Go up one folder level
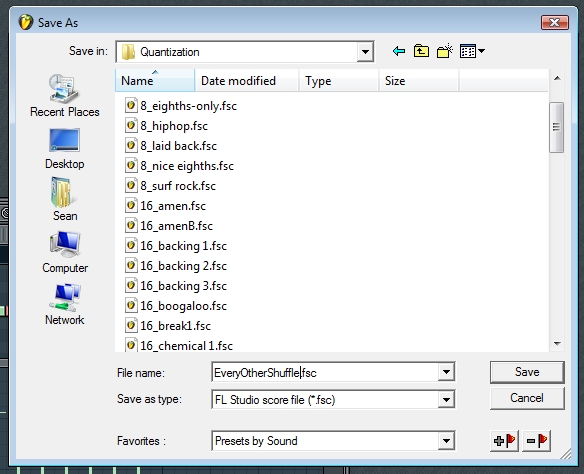 pyautogui.click(x=421, y=51)
